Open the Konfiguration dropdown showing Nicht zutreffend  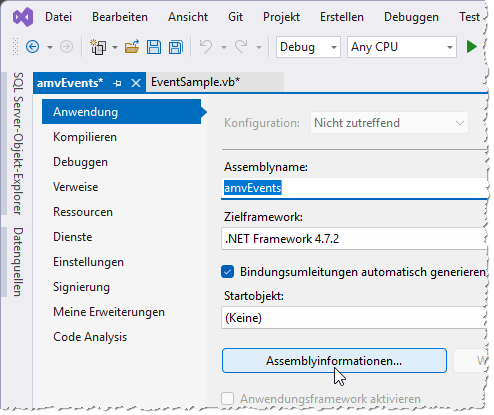pos(389,123)
